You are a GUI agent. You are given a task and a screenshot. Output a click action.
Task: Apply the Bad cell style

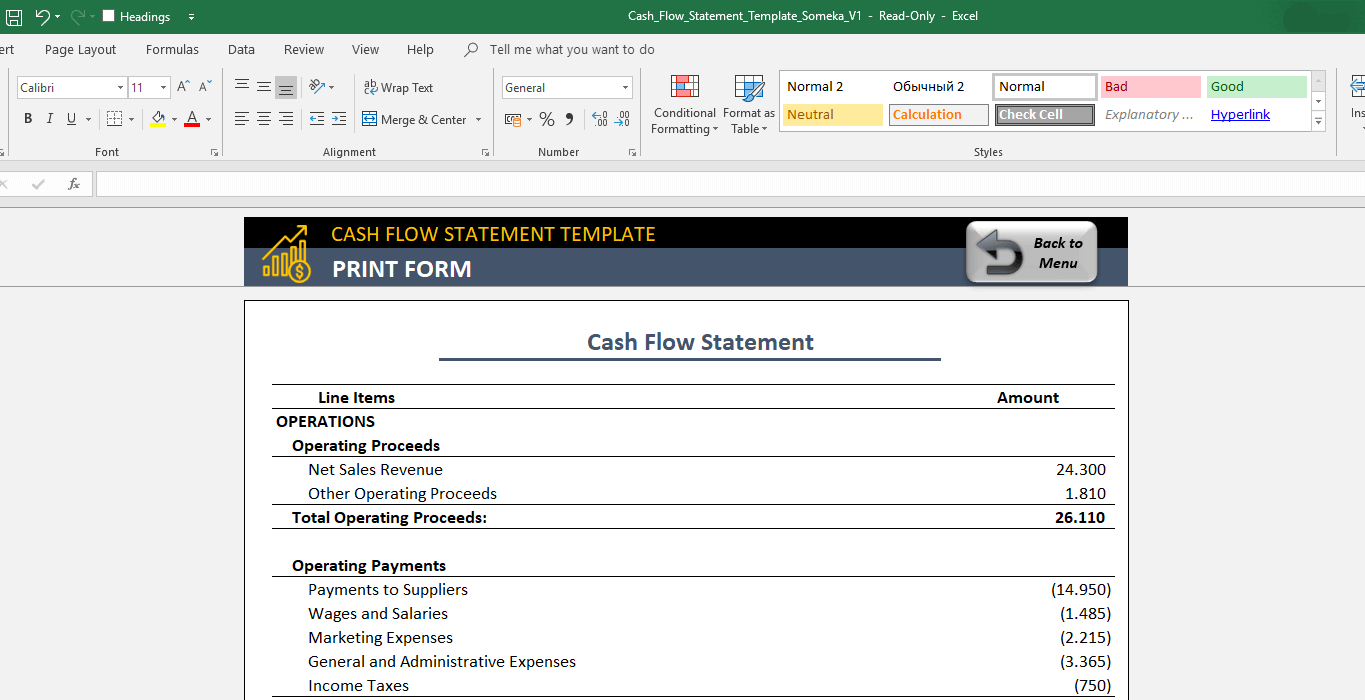1151,87
